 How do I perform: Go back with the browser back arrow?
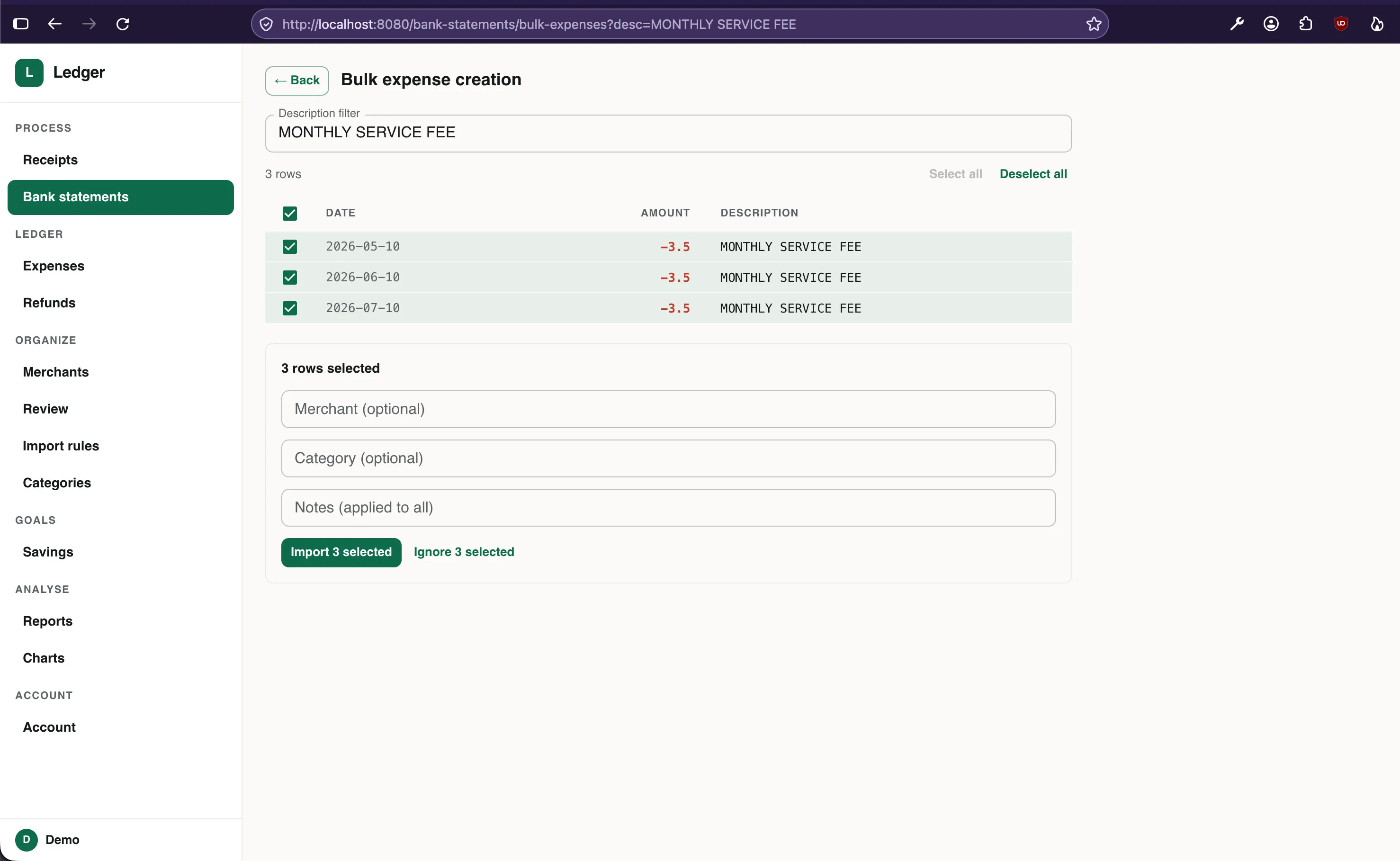54,24
